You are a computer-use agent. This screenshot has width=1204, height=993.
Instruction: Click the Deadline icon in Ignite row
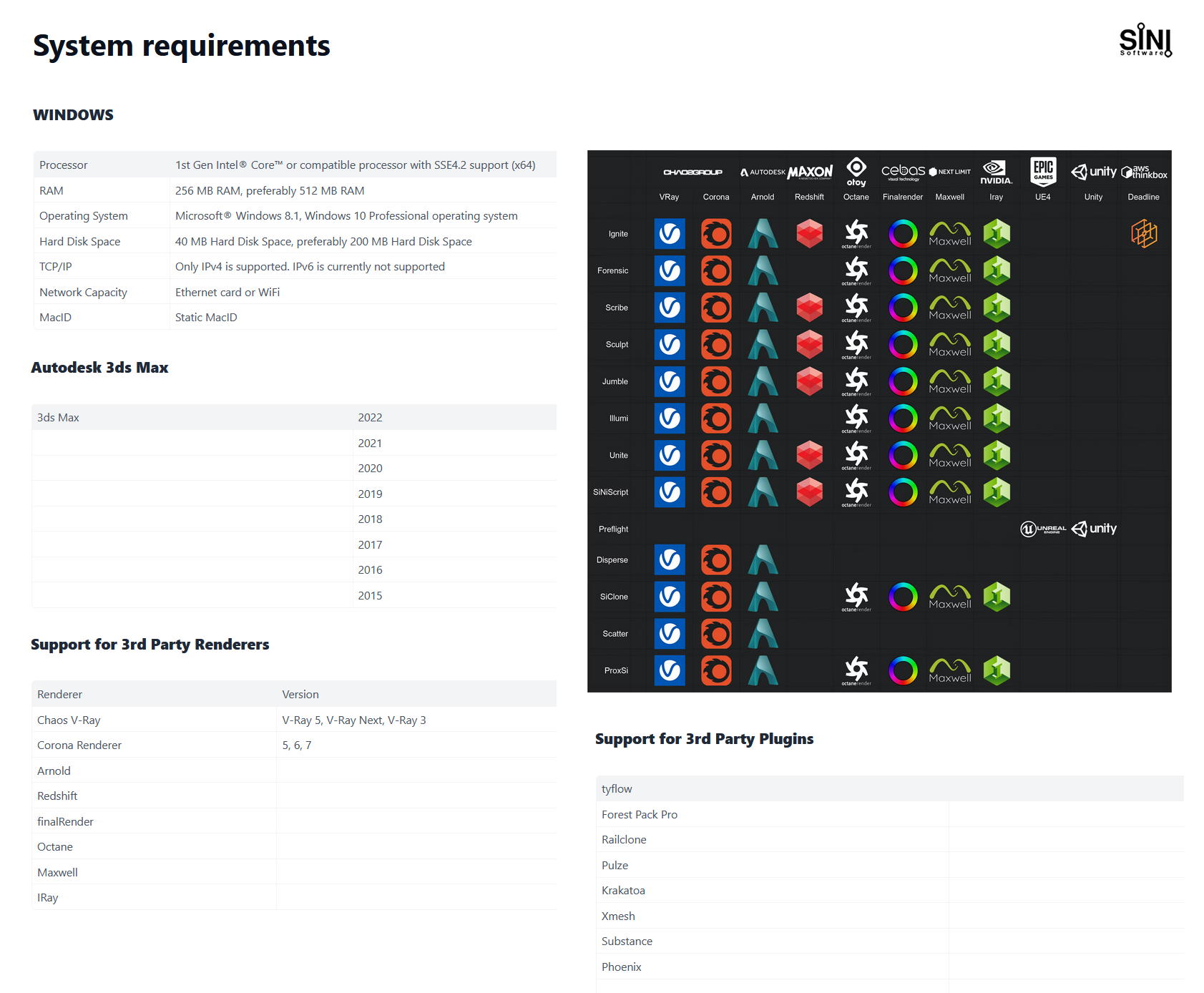click(x=1144, y=234)
